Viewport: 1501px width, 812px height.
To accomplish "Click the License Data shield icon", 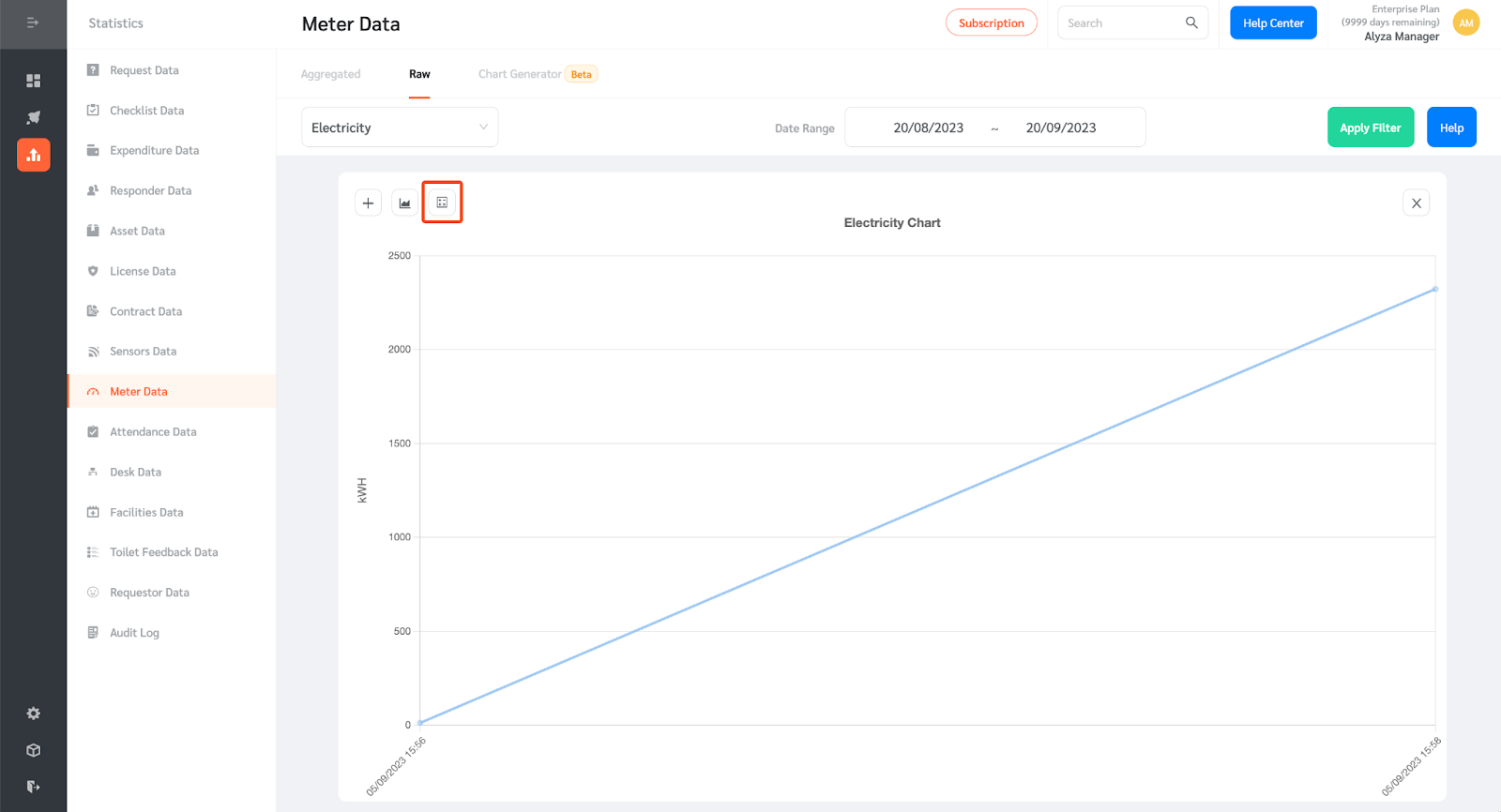I will pyautogui.click(x=93, y=271).
